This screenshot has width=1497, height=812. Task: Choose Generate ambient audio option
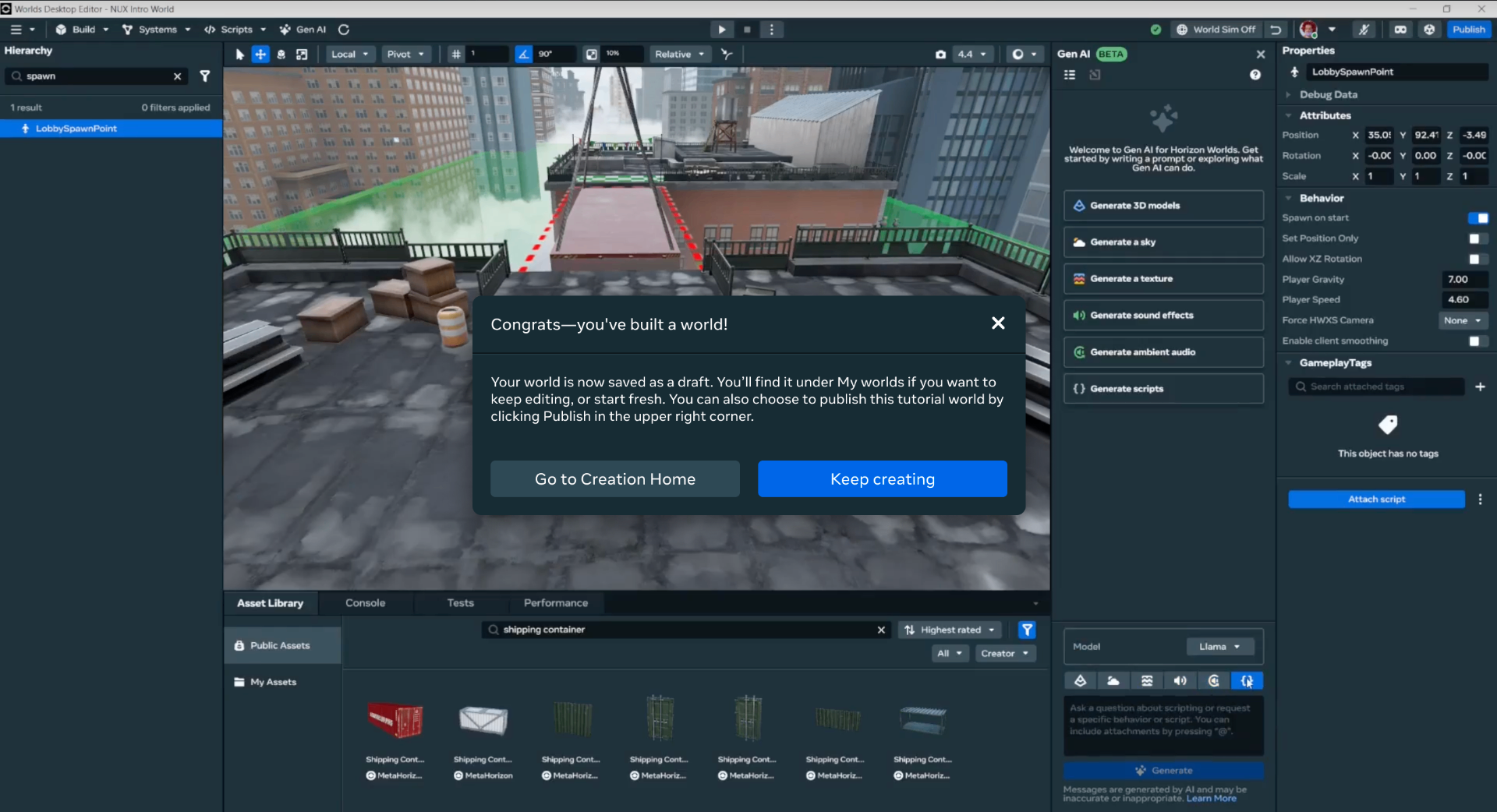(x=1163, y=352)
